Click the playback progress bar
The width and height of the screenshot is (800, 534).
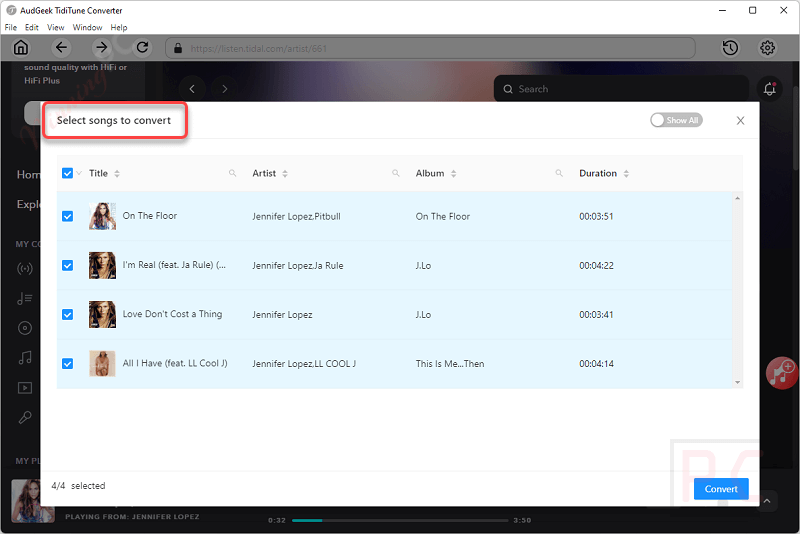pyautogui.click(x=400, y=520)
